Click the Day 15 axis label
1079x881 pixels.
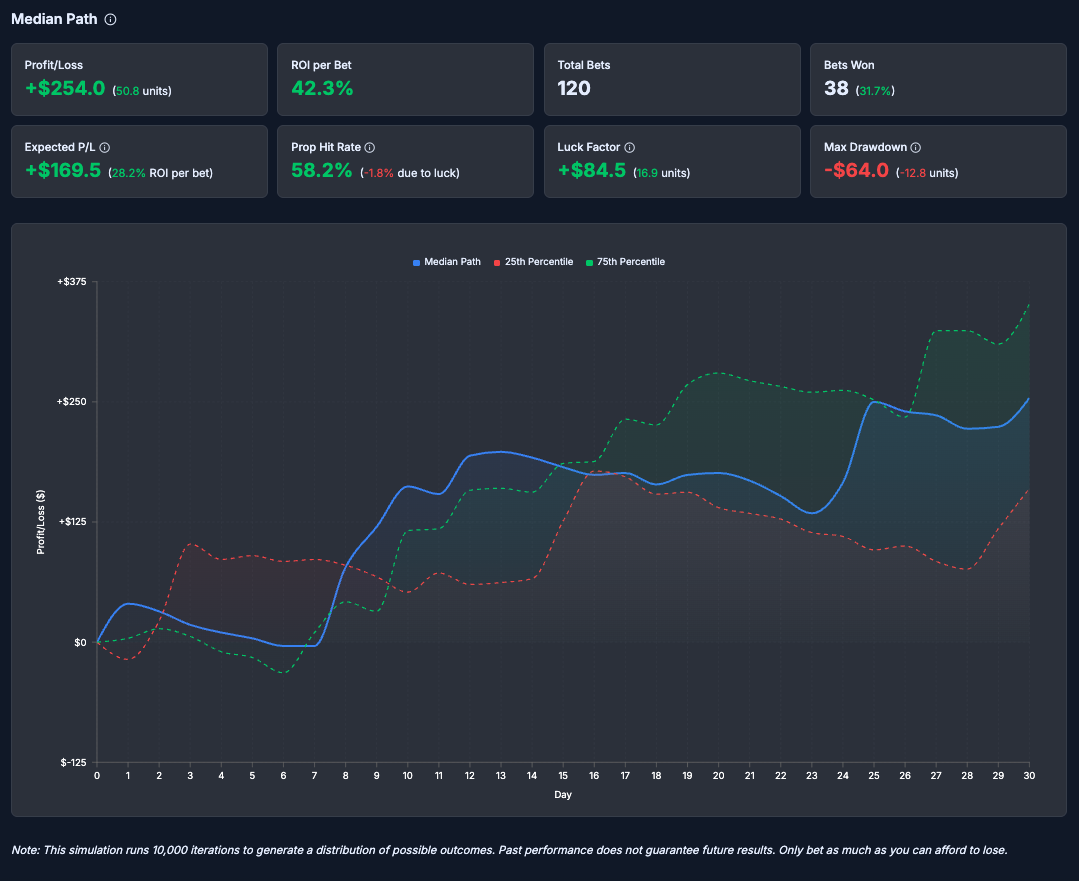[x=563, y=775]
